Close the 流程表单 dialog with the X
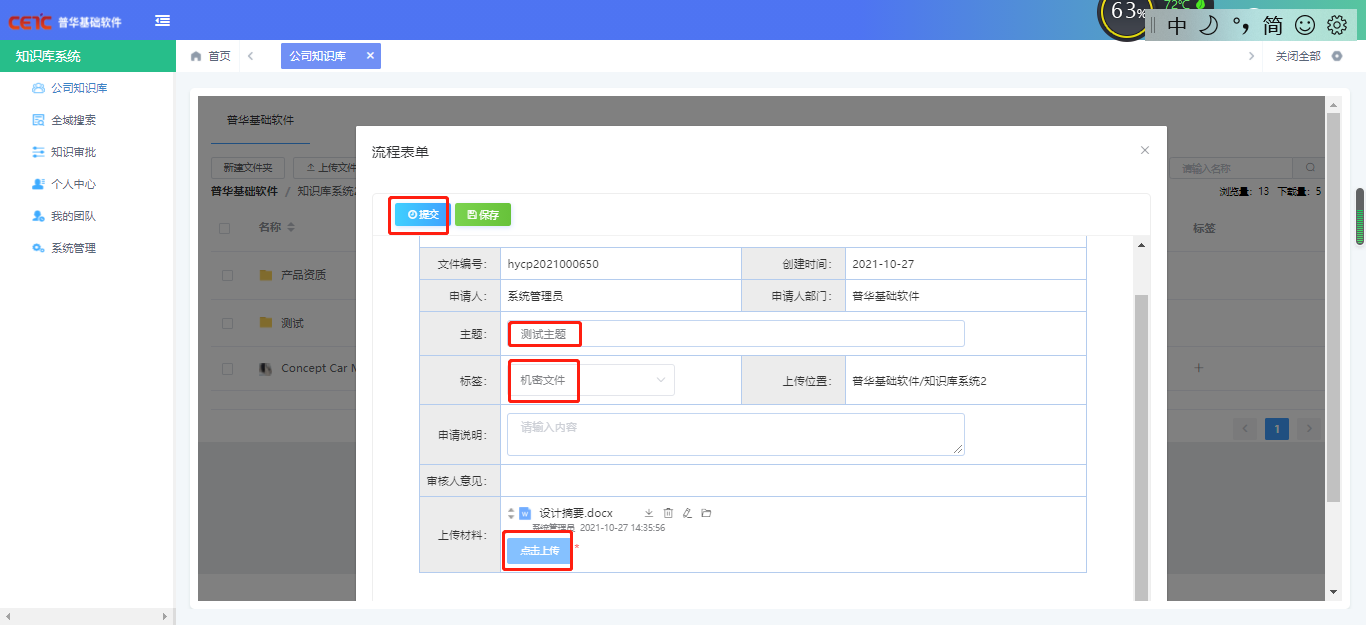 1145,150
